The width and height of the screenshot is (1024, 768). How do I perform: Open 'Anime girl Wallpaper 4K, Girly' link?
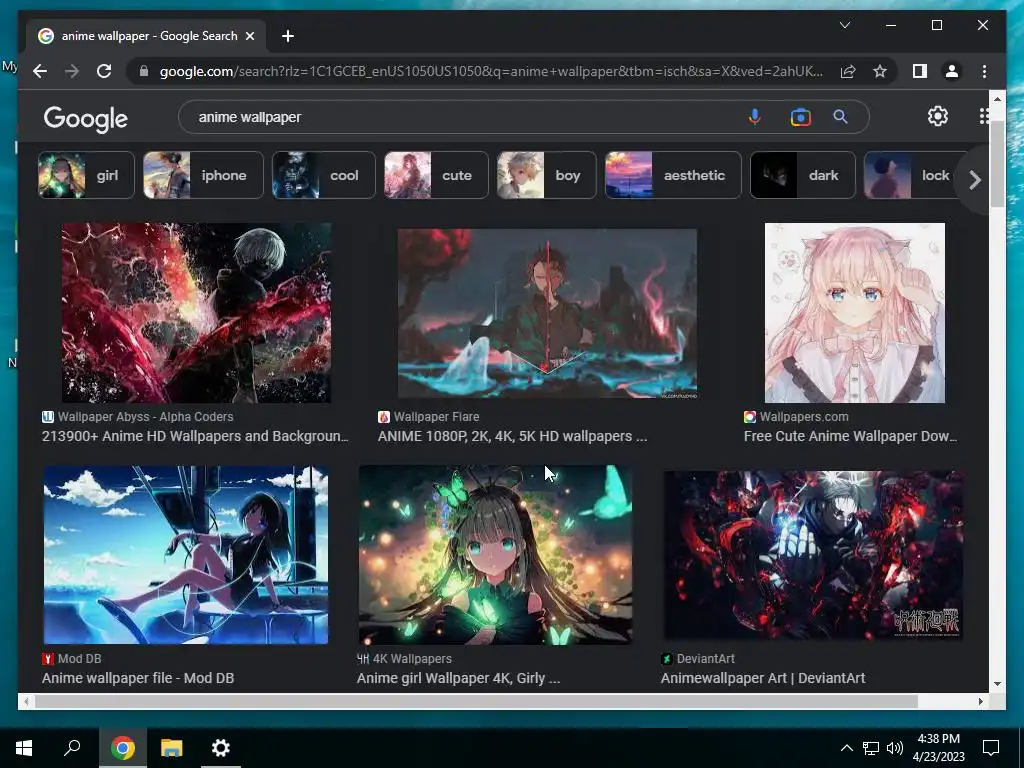point(458,678)
